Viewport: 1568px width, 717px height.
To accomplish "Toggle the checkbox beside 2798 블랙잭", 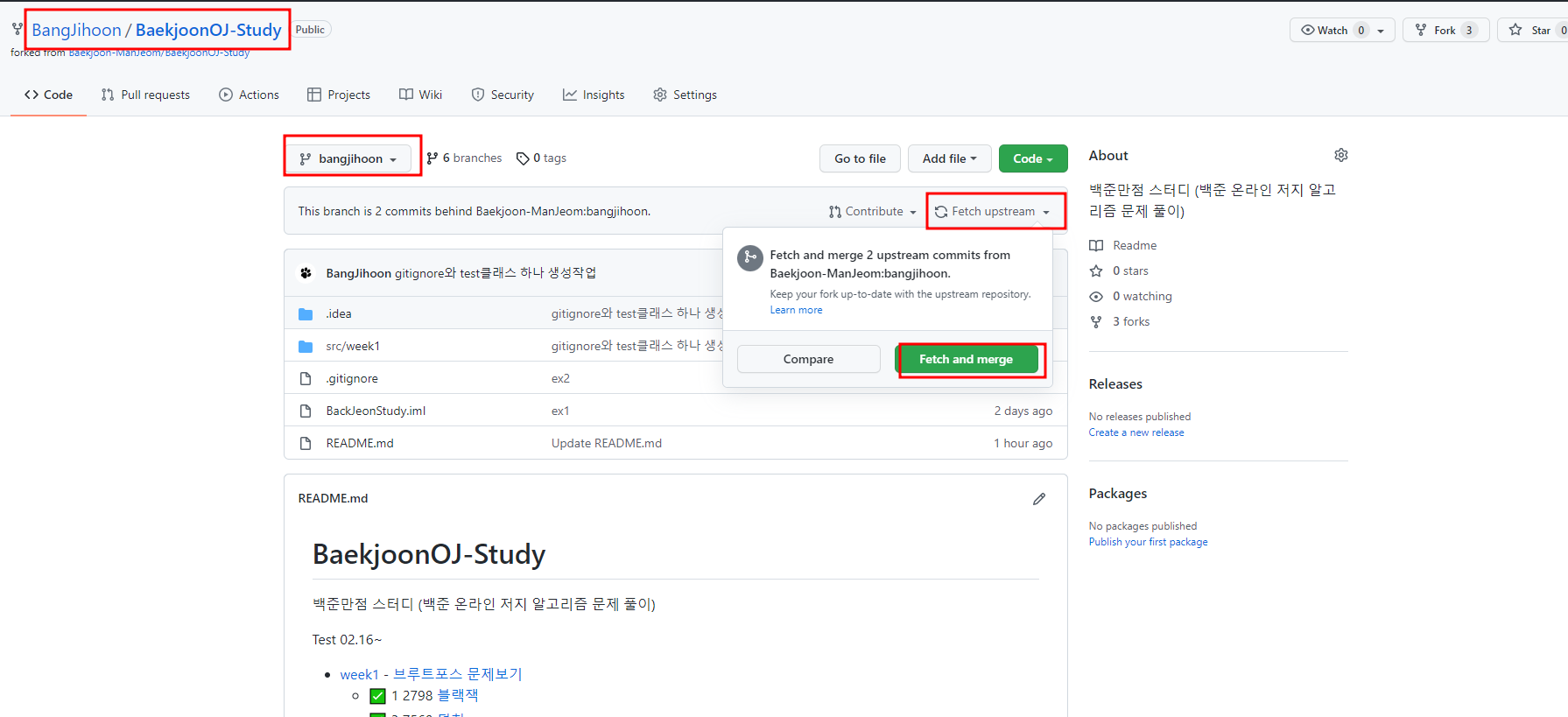I will click(377, 696).
